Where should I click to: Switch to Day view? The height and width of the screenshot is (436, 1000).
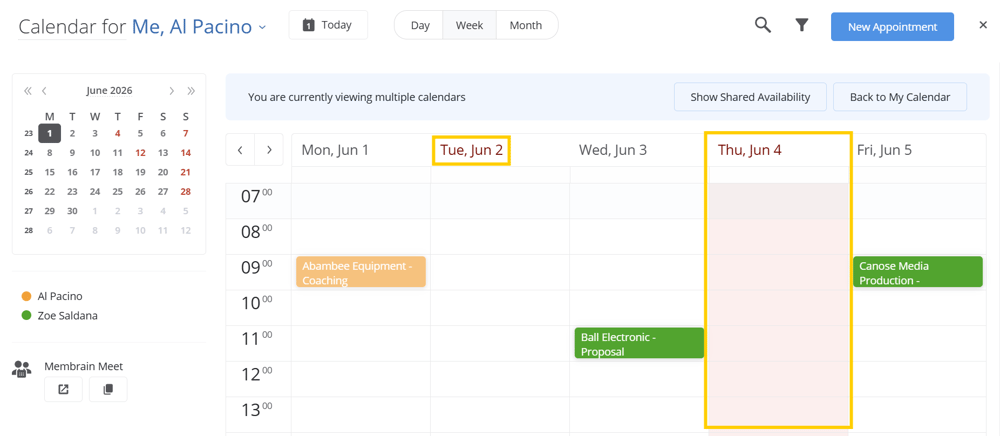(420, 25)
